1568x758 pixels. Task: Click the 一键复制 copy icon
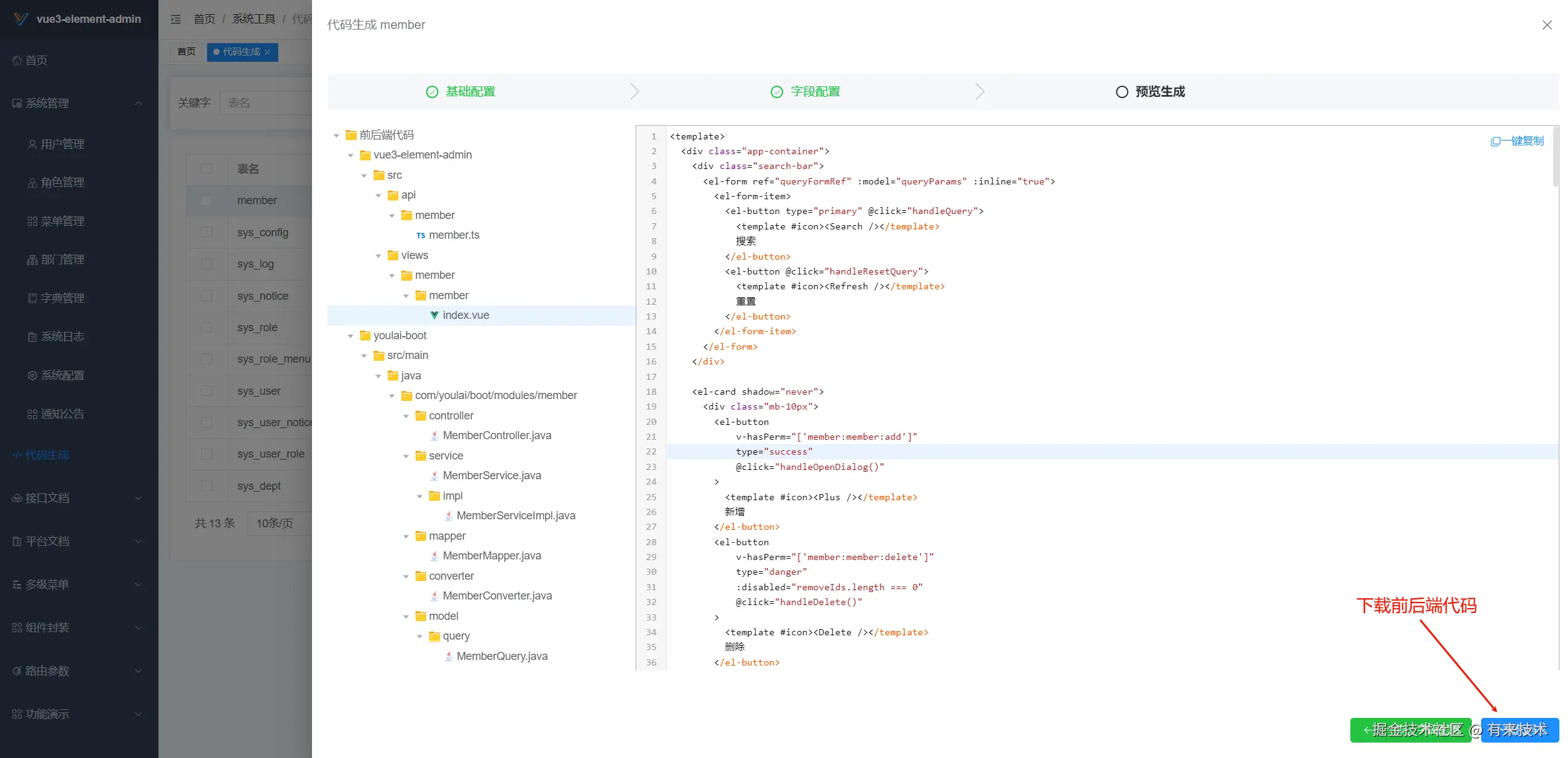[1495, 141]
